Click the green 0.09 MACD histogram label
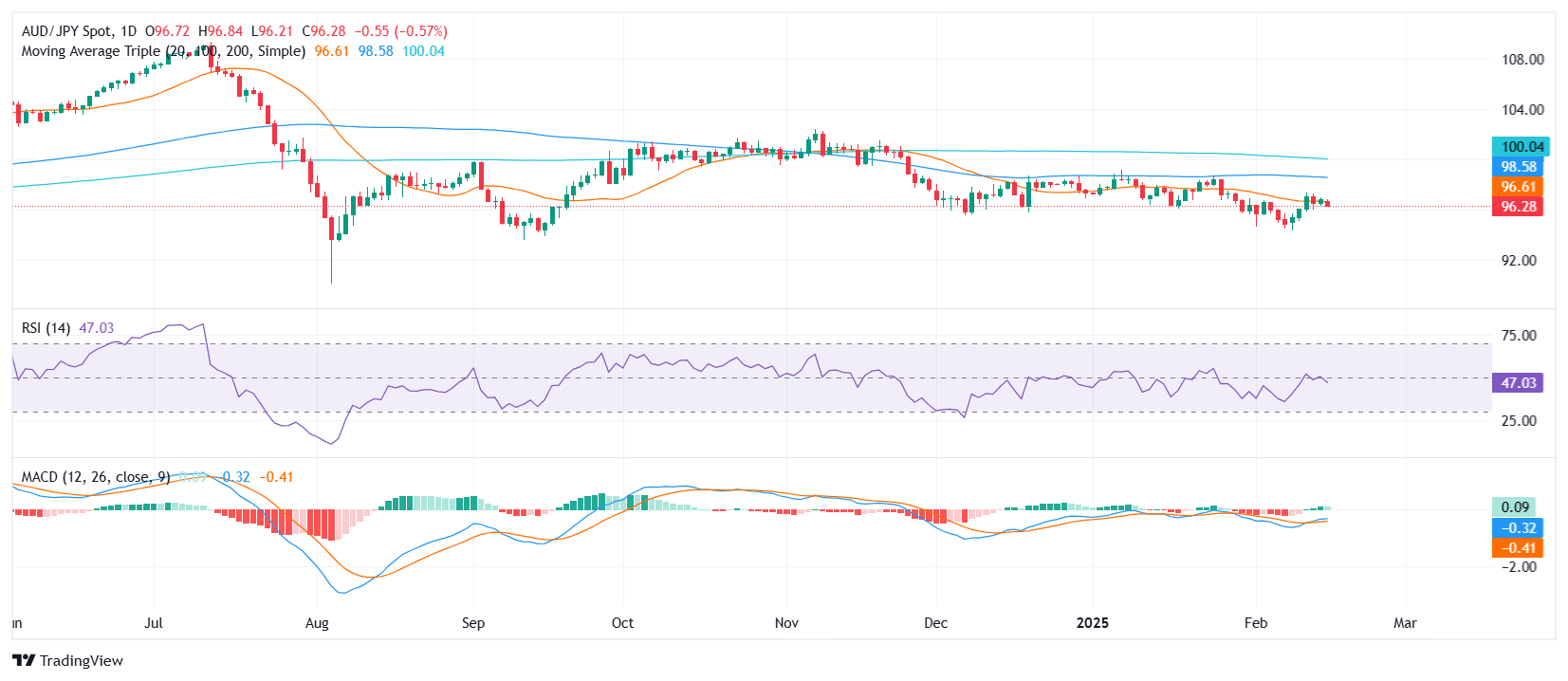This screenshot has height=681, width=1568. (1515, 507)
